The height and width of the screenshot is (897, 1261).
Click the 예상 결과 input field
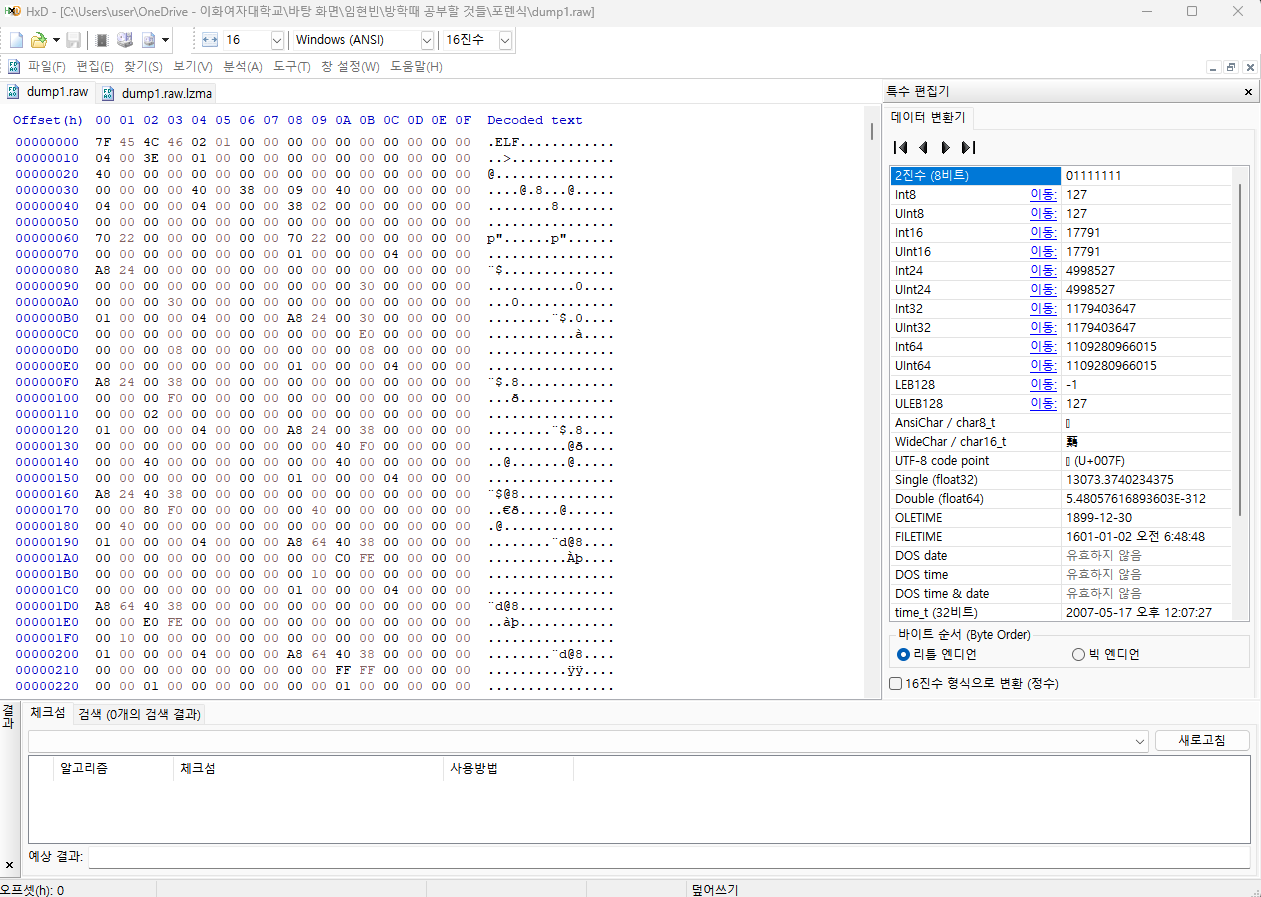669,857
